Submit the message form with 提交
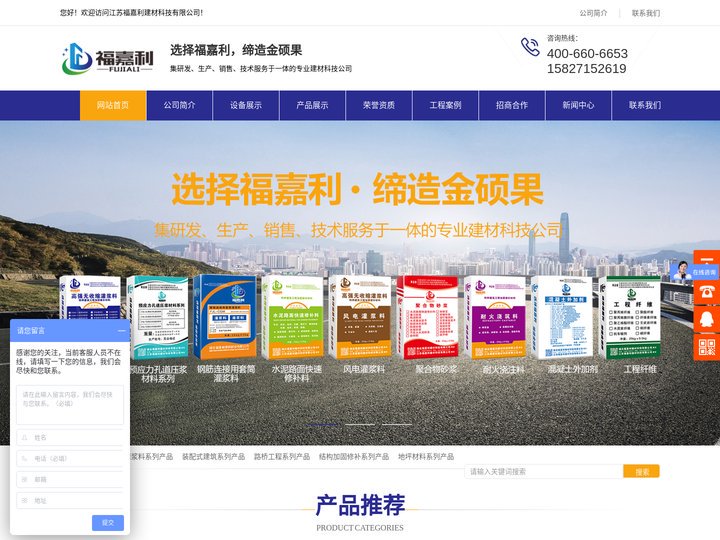This screenshot has width=720, height=540. tap(108, 523)
